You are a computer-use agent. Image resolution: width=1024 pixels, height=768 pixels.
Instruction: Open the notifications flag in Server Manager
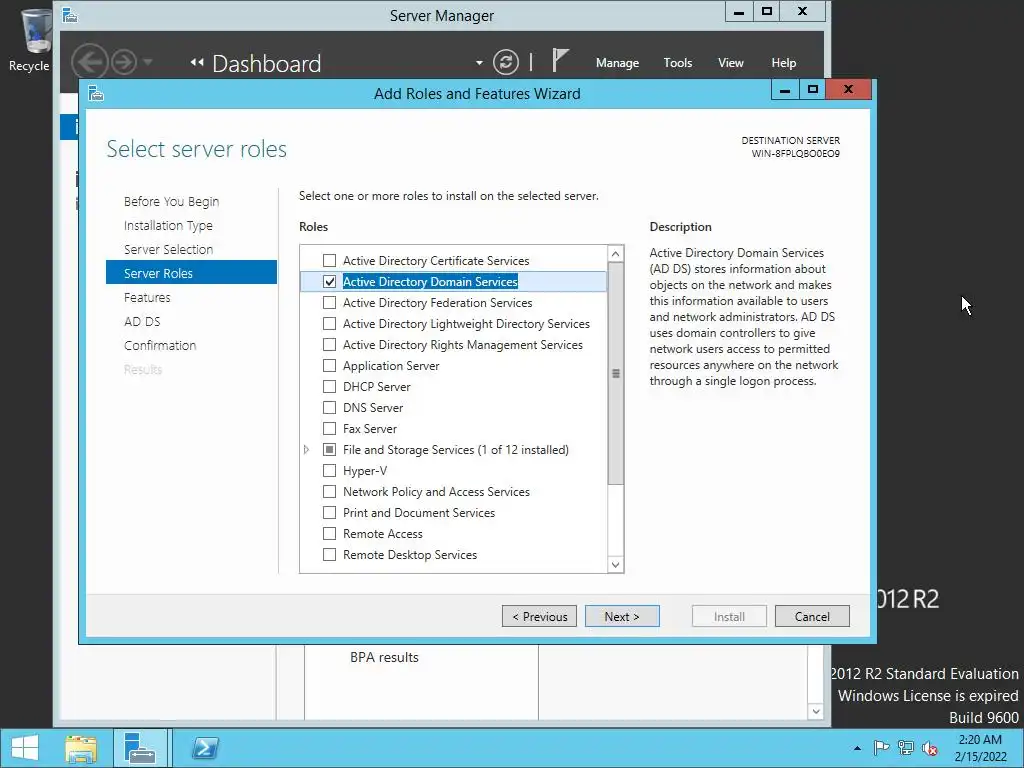click(560, 61)
